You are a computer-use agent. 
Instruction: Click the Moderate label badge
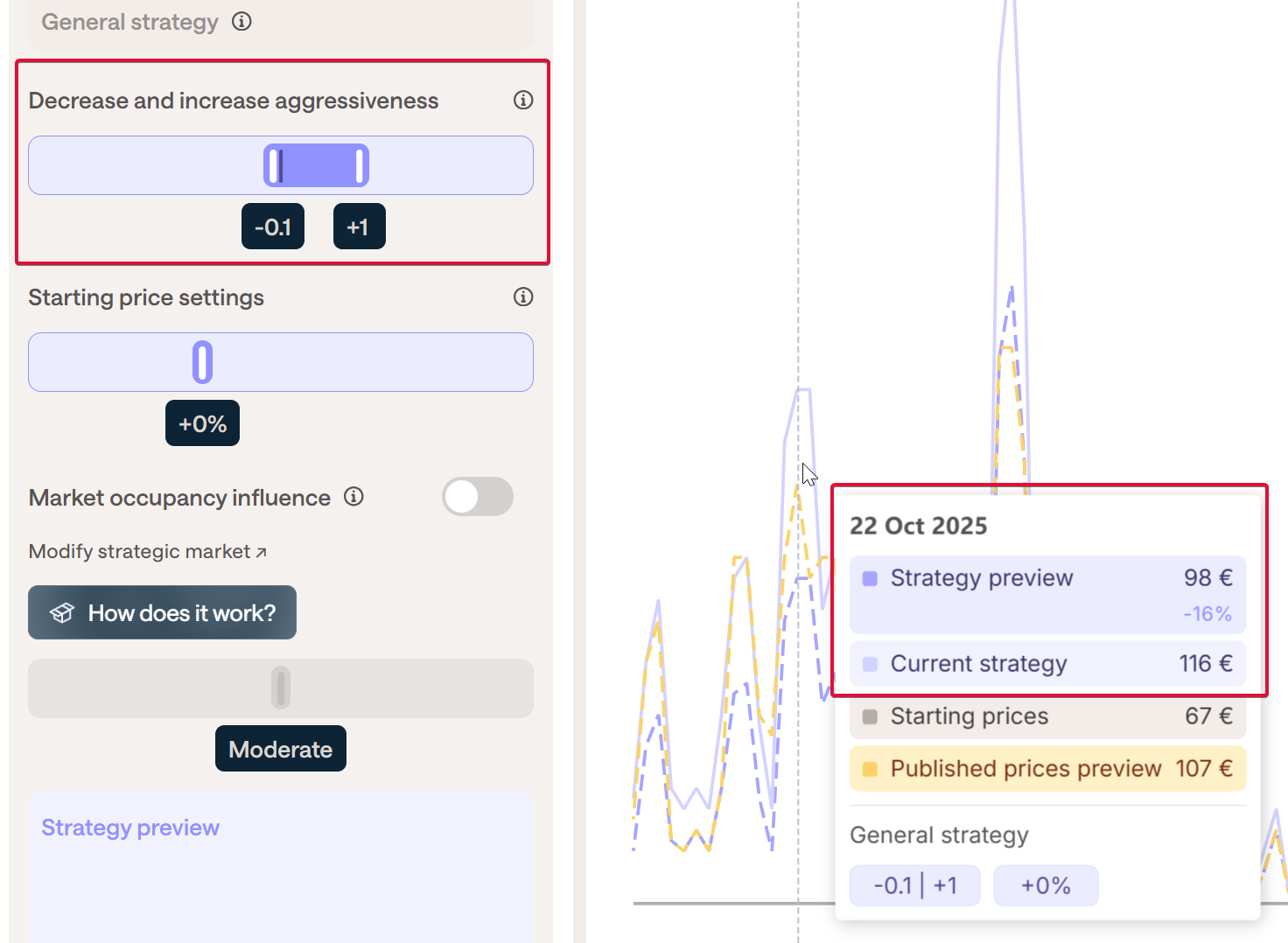pyautogui.click(x=280, y=749)
